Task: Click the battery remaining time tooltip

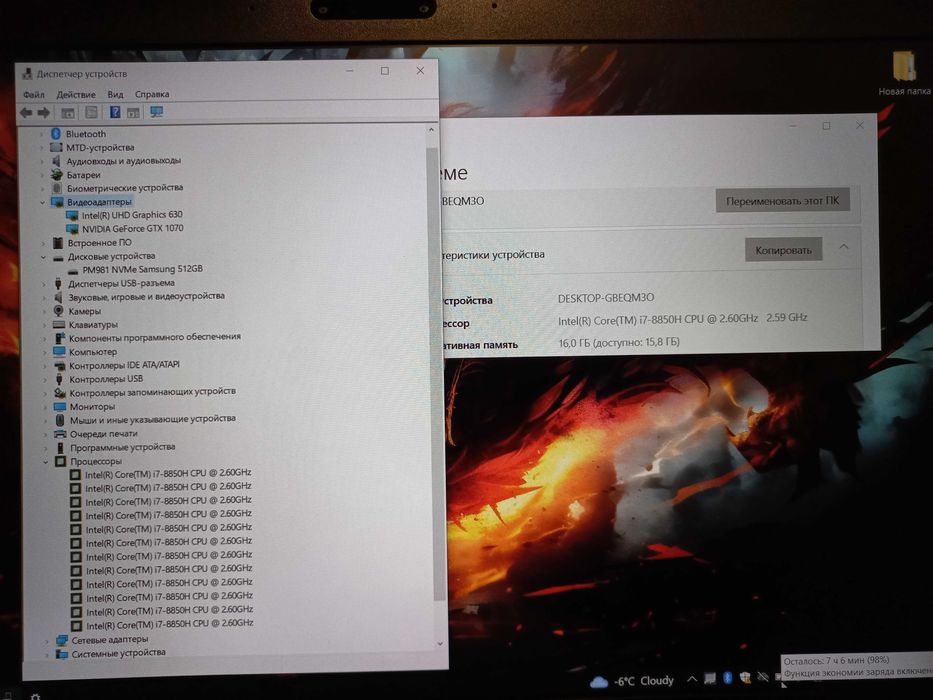Action: coord(857,666)
